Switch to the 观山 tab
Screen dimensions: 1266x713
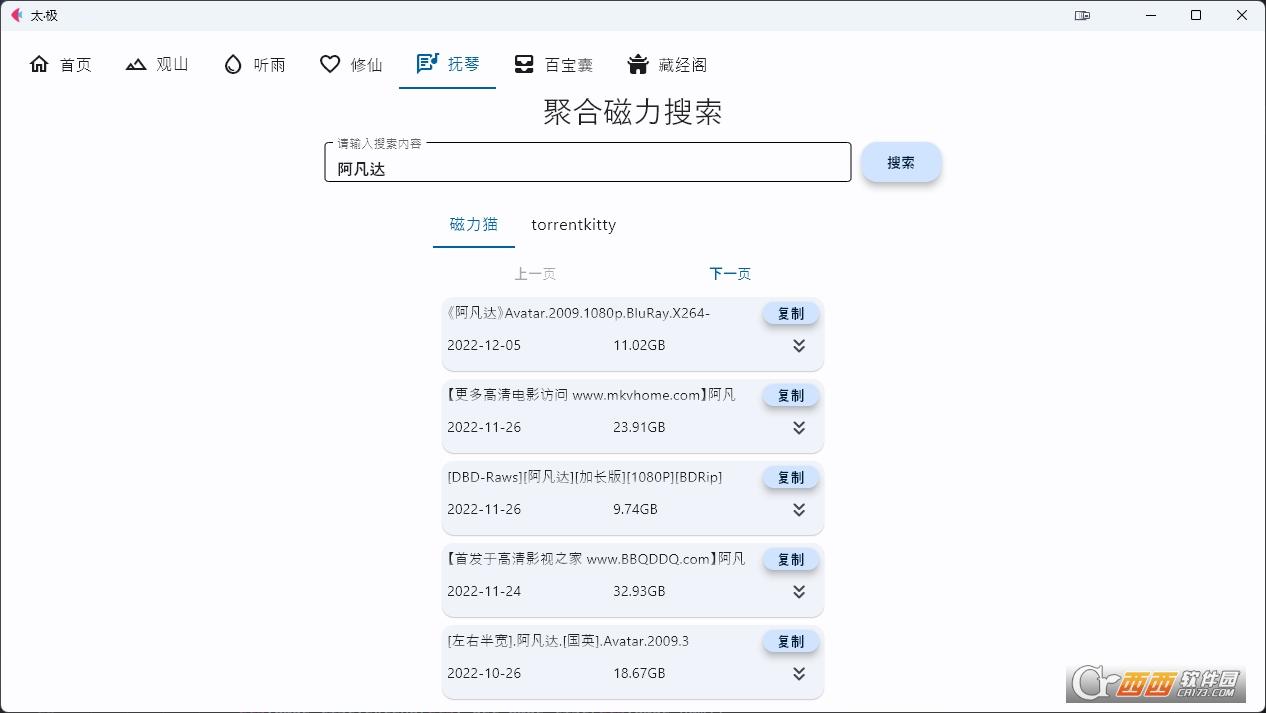(x=157, y=64)
